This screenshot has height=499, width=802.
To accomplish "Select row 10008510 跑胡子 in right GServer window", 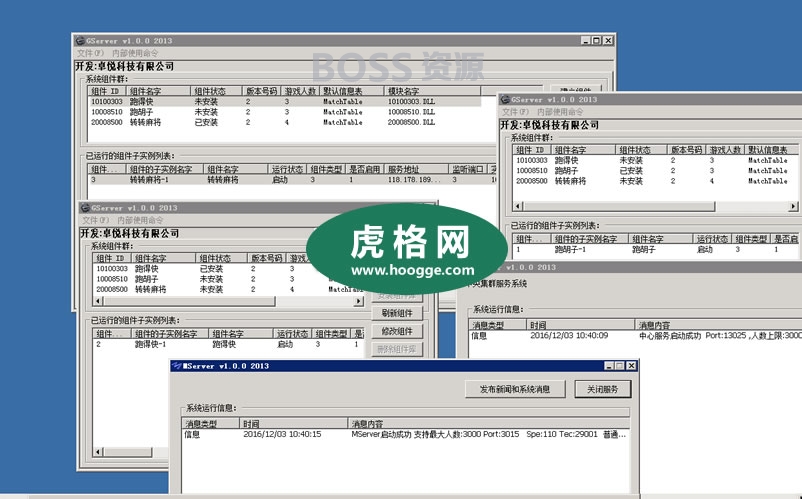I will [656, 170].
